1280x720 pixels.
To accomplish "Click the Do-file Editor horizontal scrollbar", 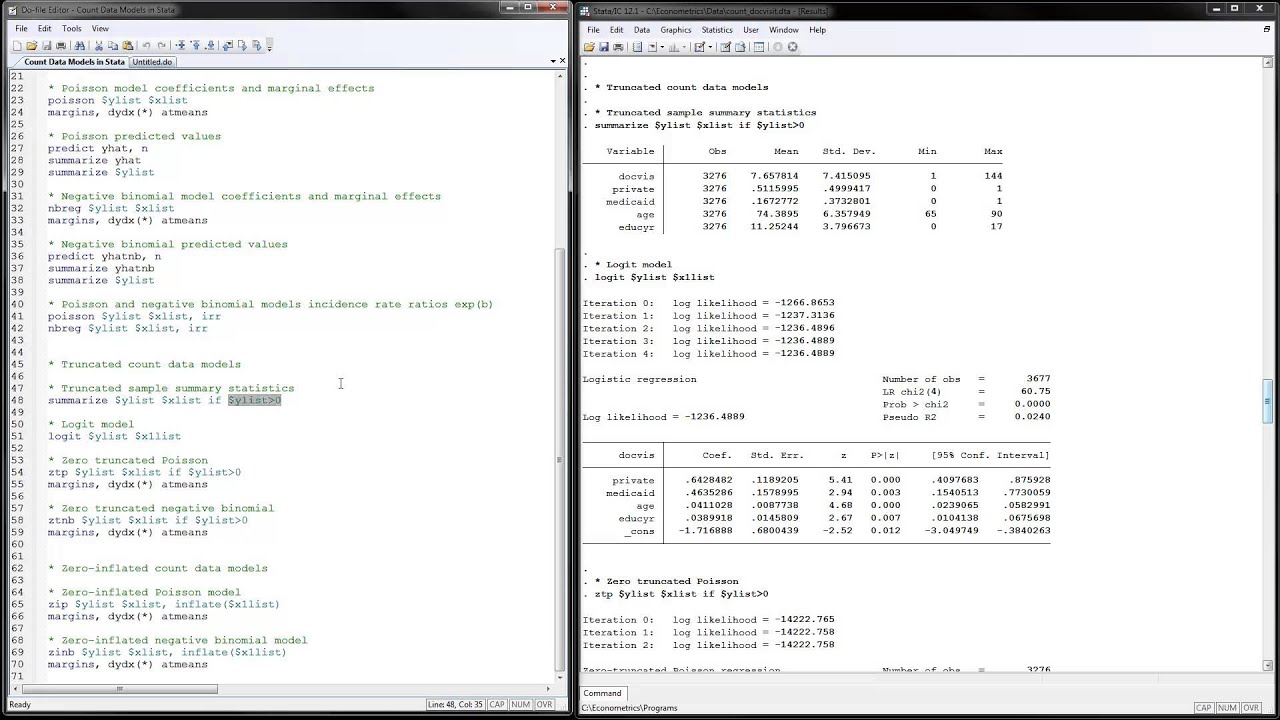I will pyautogui.click(x=119, y=688).
